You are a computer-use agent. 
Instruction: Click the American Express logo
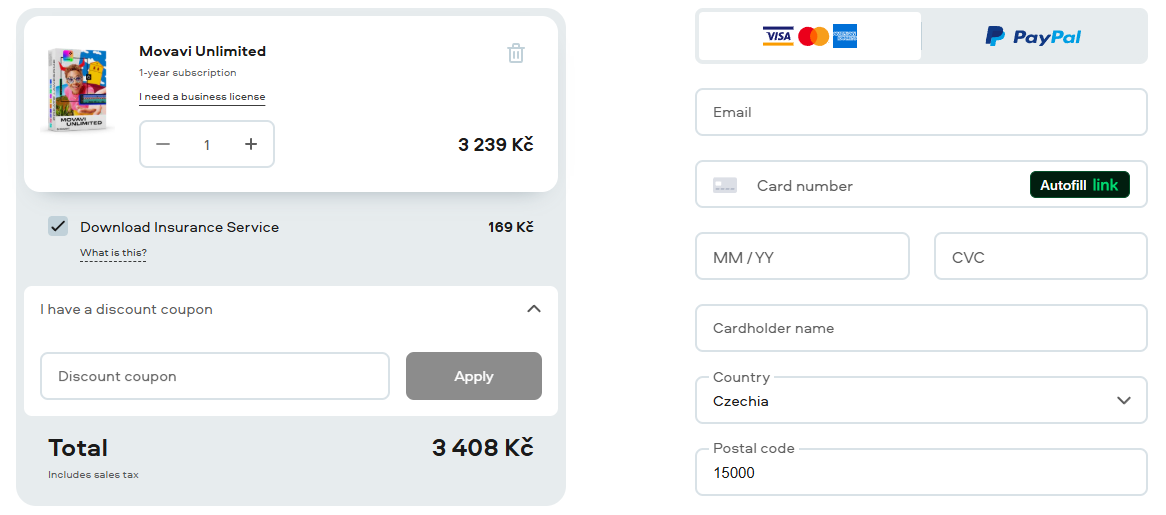pos(845,37)
